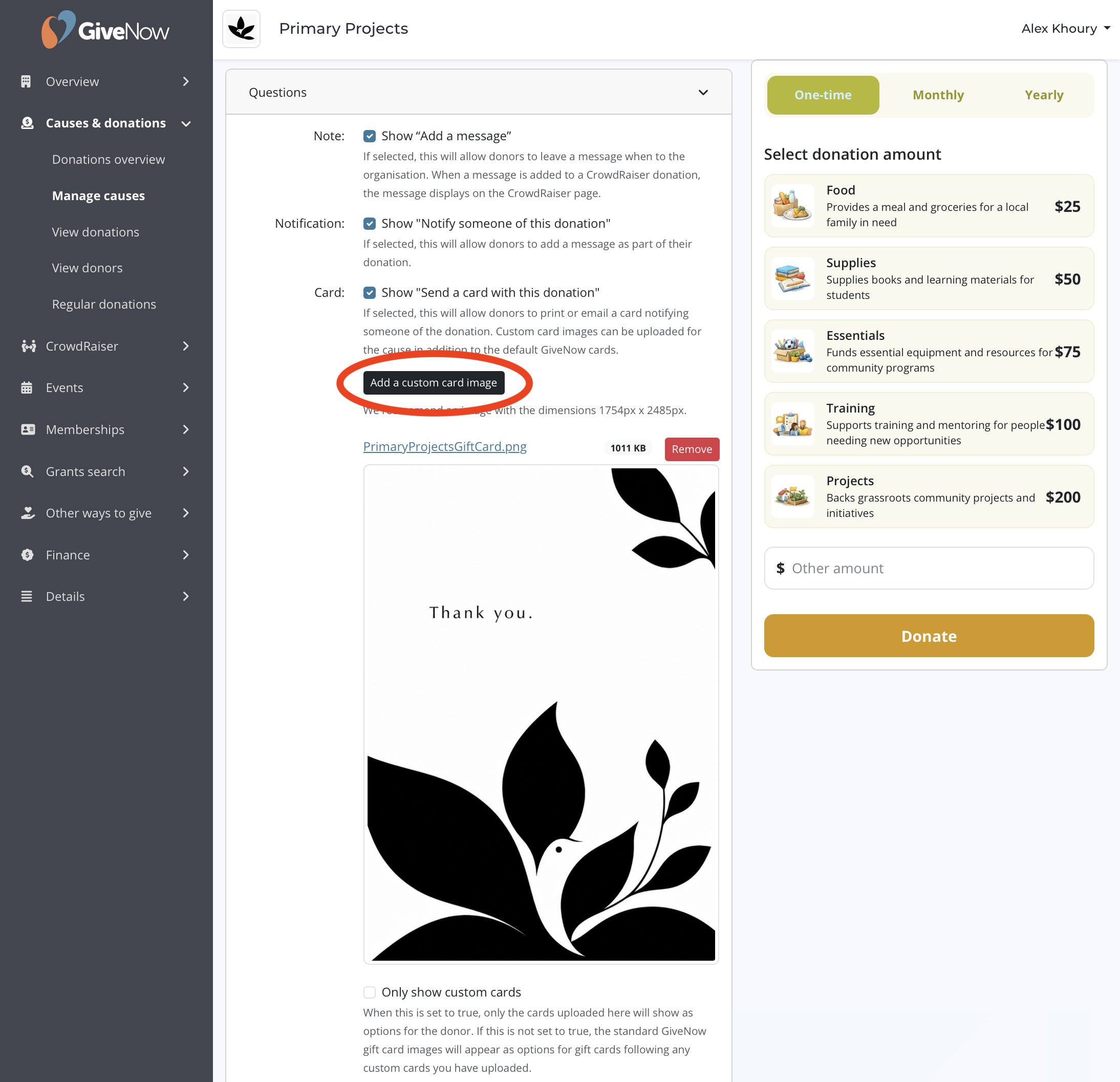
Task: Expand the CrowdRaiser chevron
Action: (x=186, y=346)
